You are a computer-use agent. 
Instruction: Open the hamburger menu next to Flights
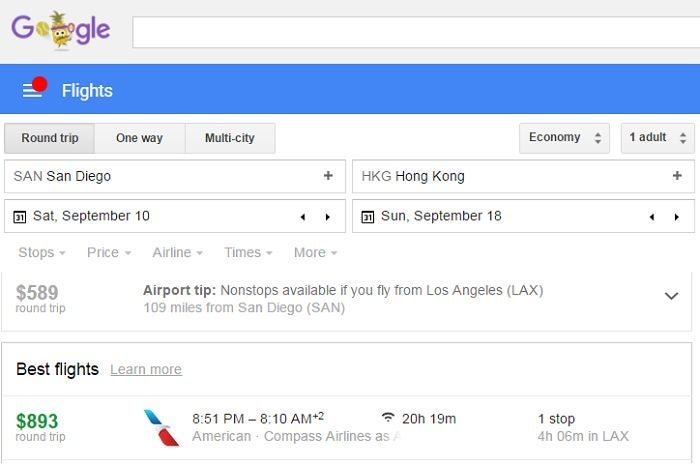32,90
